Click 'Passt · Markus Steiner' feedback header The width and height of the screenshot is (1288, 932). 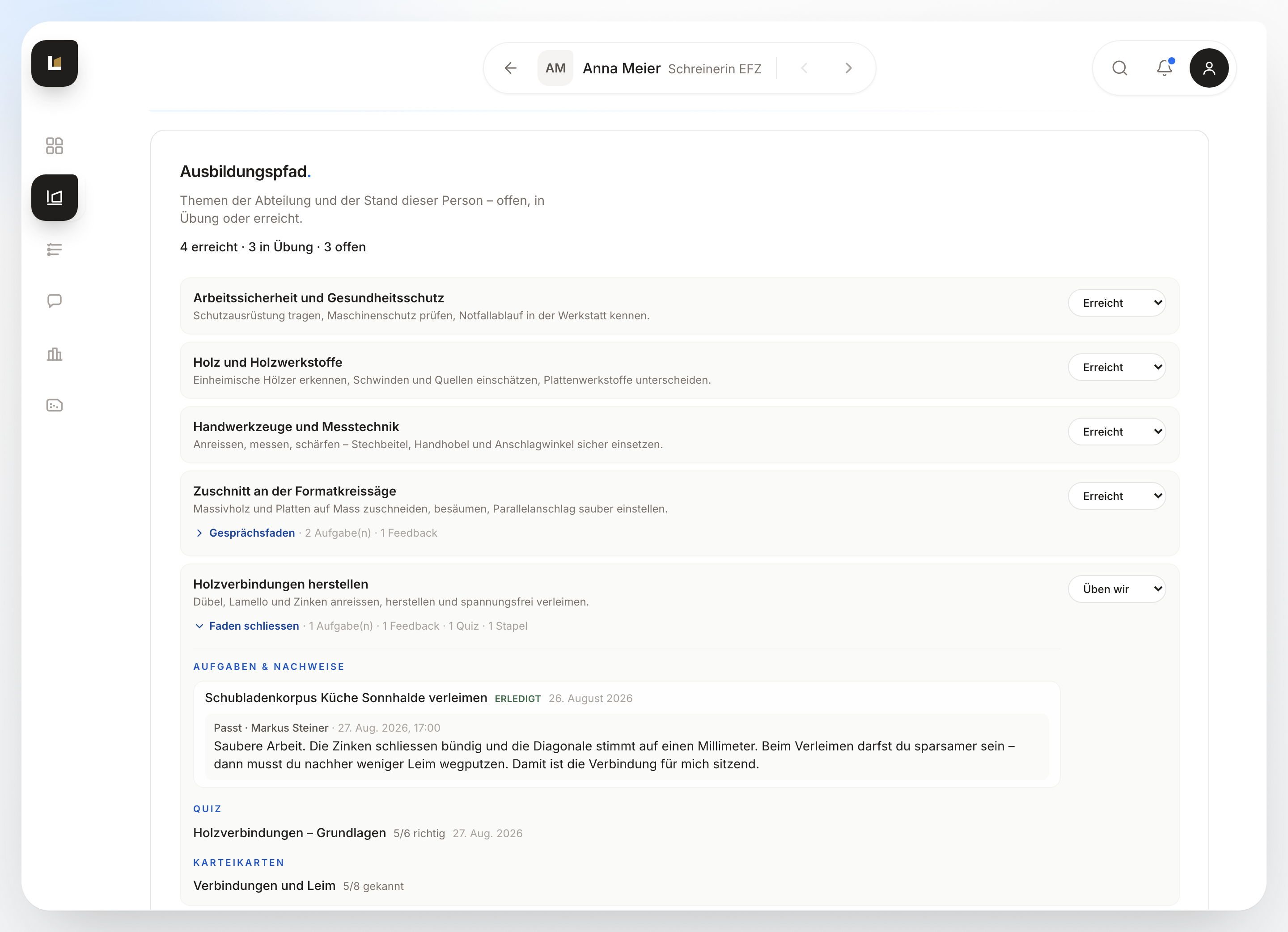point(271,728)
